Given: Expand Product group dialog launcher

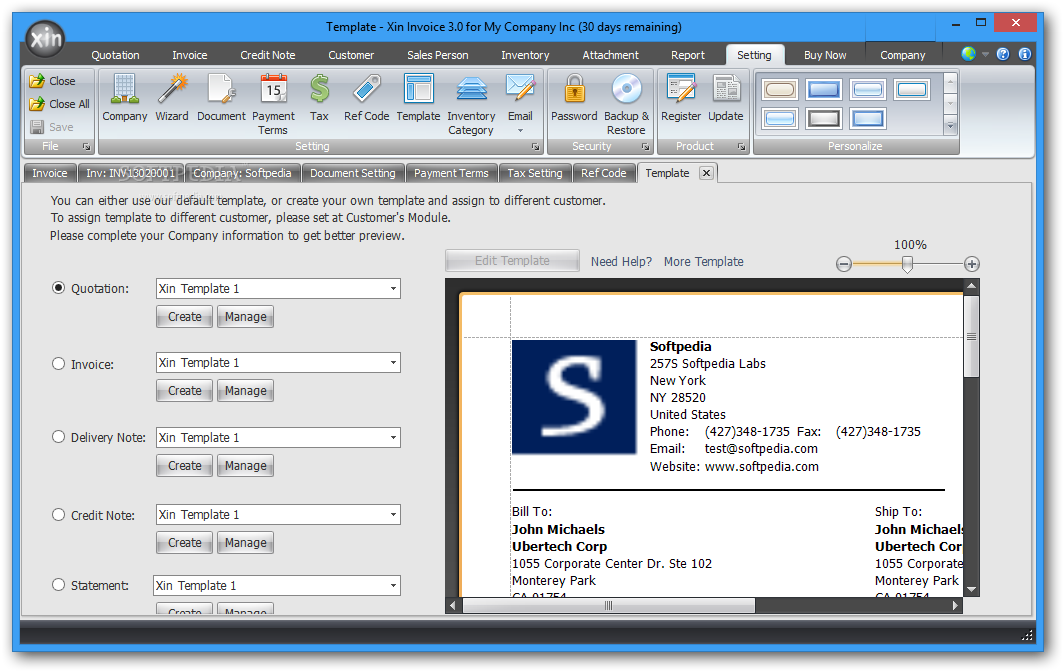Looking at the screenshot, I should [741, 147].
